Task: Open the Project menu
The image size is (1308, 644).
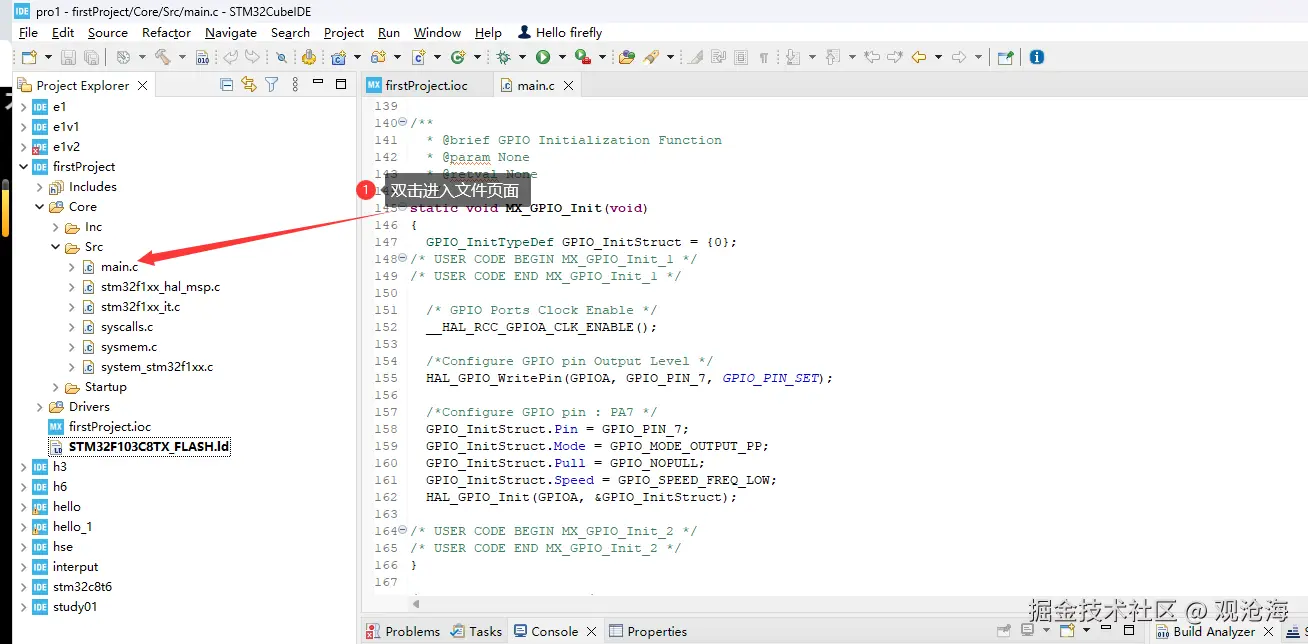Action: (x=344, y=33)
